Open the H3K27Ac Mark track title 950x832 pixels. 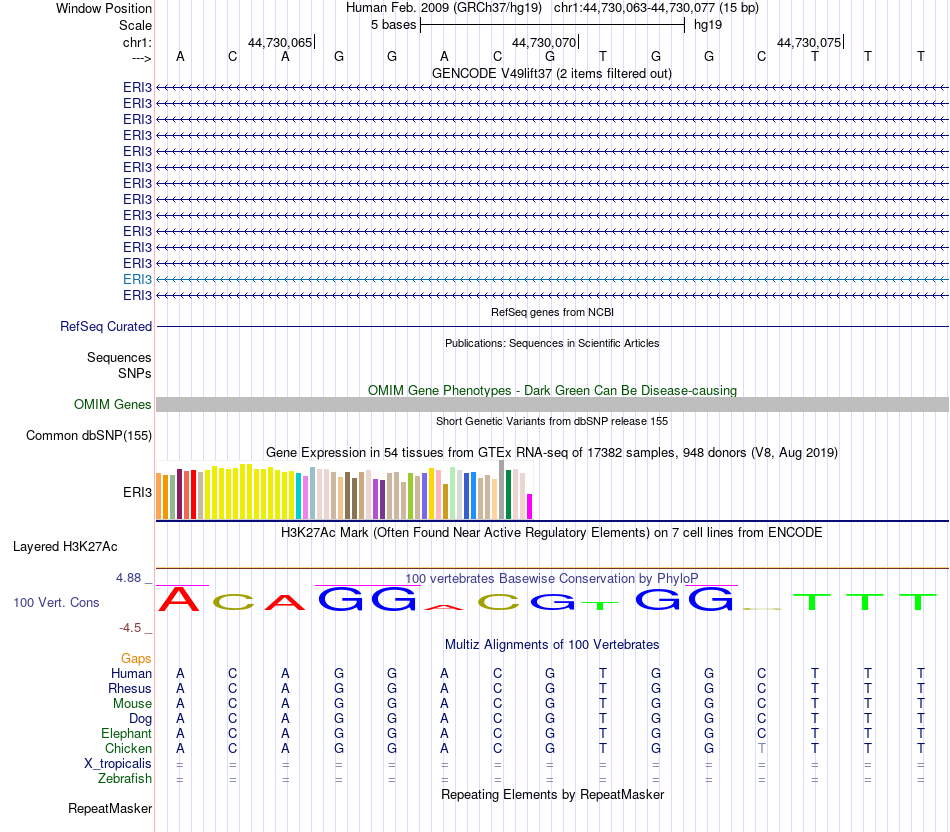(552, 533)
